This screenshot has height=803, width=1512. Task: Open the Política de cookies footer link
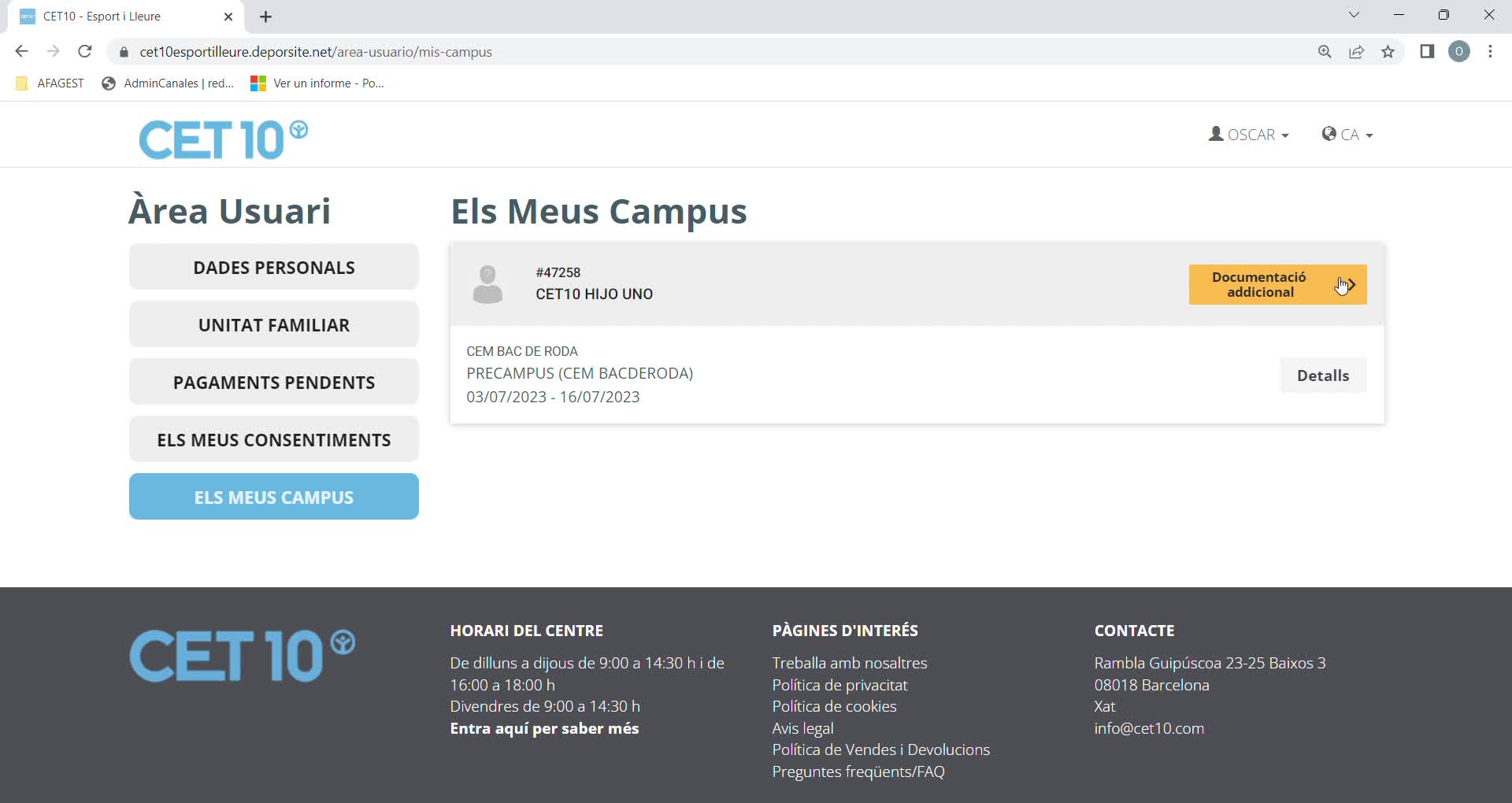coord(834,706)
